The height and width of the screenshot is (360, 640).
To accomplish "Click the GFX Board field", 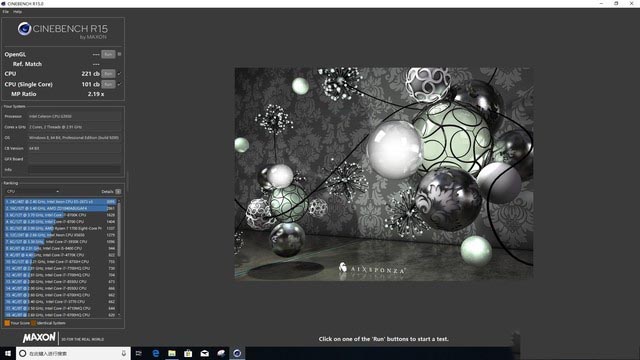I will click(x=74, y=159).
